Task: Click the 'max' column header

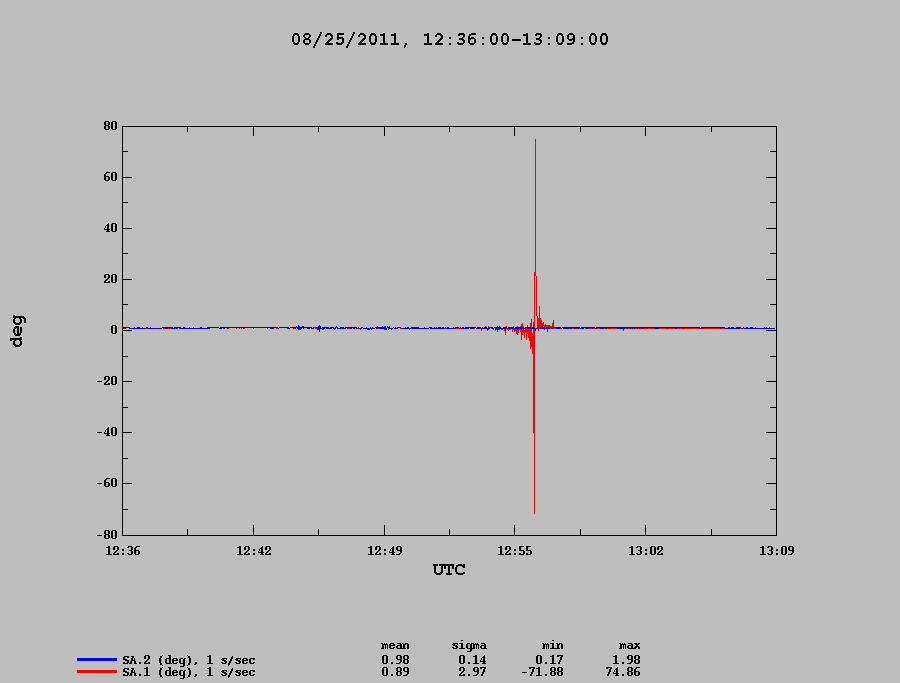Action: click(x=629, y=646)
